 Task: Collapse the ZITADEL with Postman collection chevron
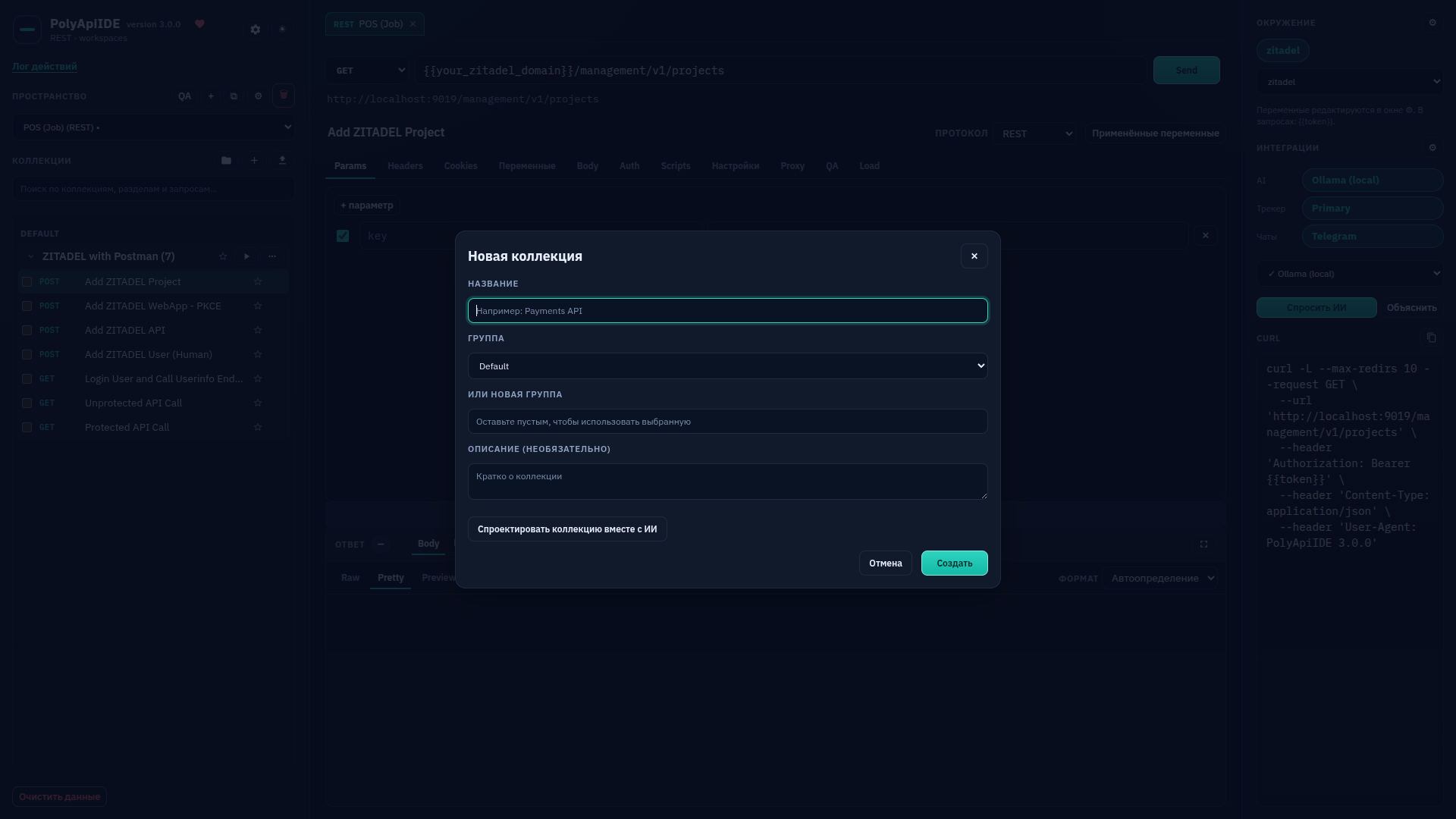[x=30, y=256]
